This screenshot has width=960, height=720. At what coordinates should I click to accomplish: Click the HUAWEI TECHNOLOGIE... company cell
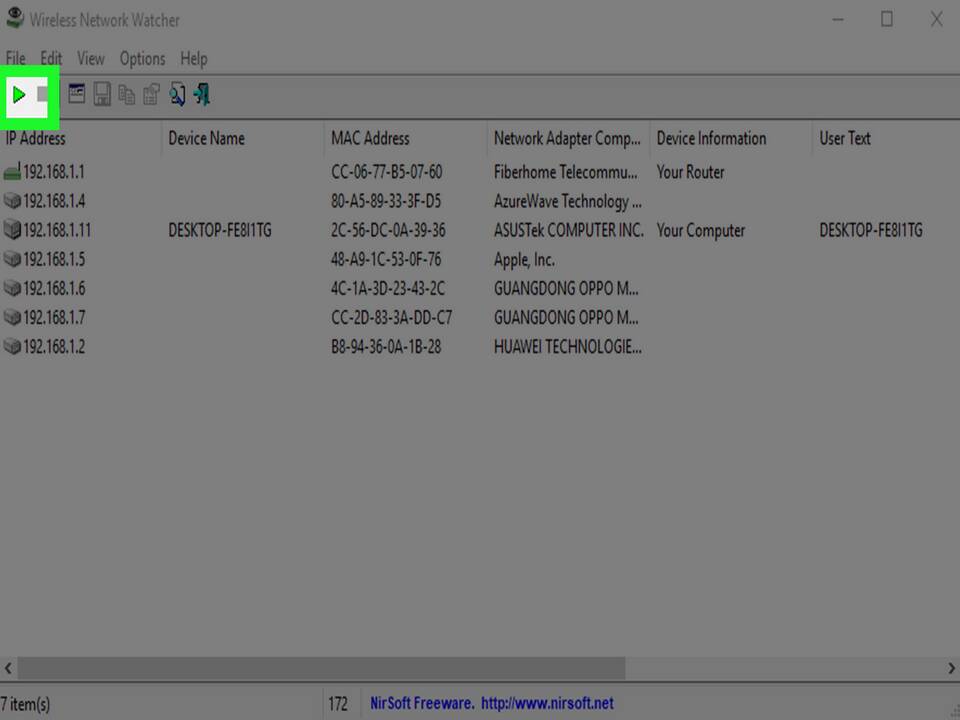coord(568,347)
